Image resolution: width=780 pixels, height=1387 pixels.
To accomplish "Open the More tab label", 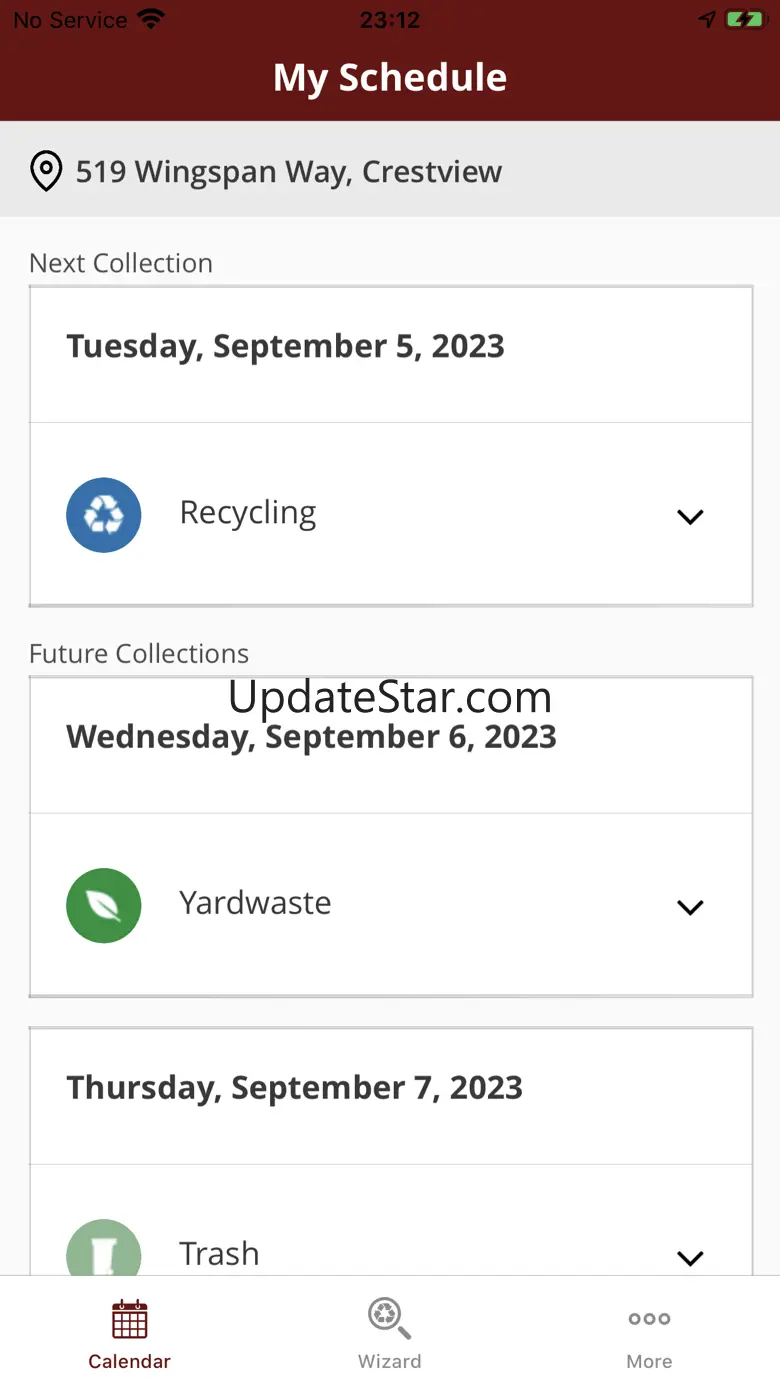I will click(649, 1361).
